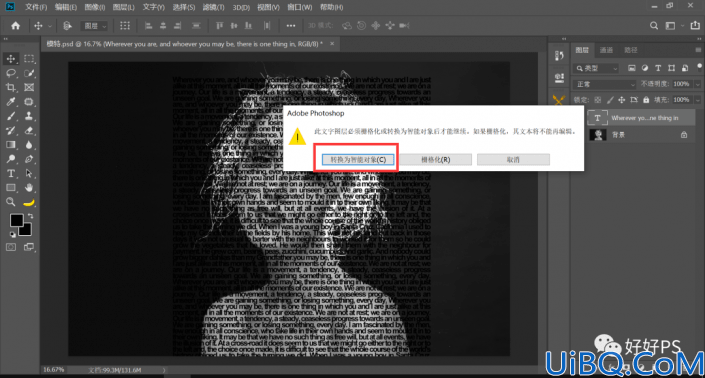Open the opacity slider dropdown arrow
The width and height of the screenshot is (705, 378).
point(698,84)
